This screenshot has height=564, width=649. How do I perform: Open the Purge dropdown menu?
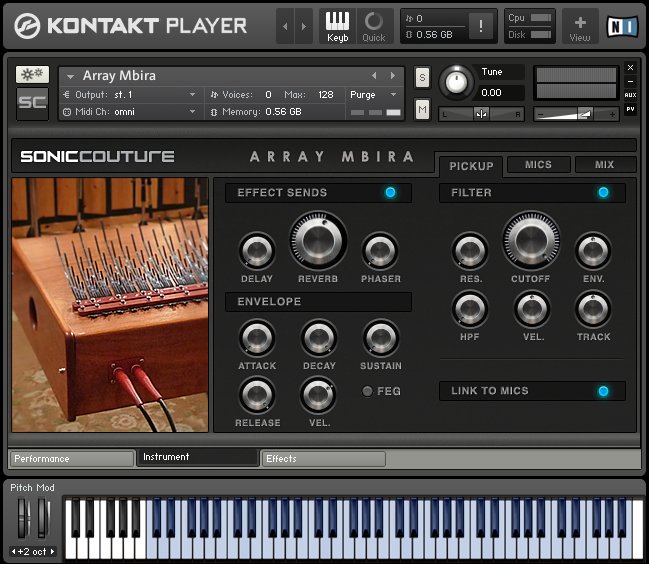tap(393, 95)
